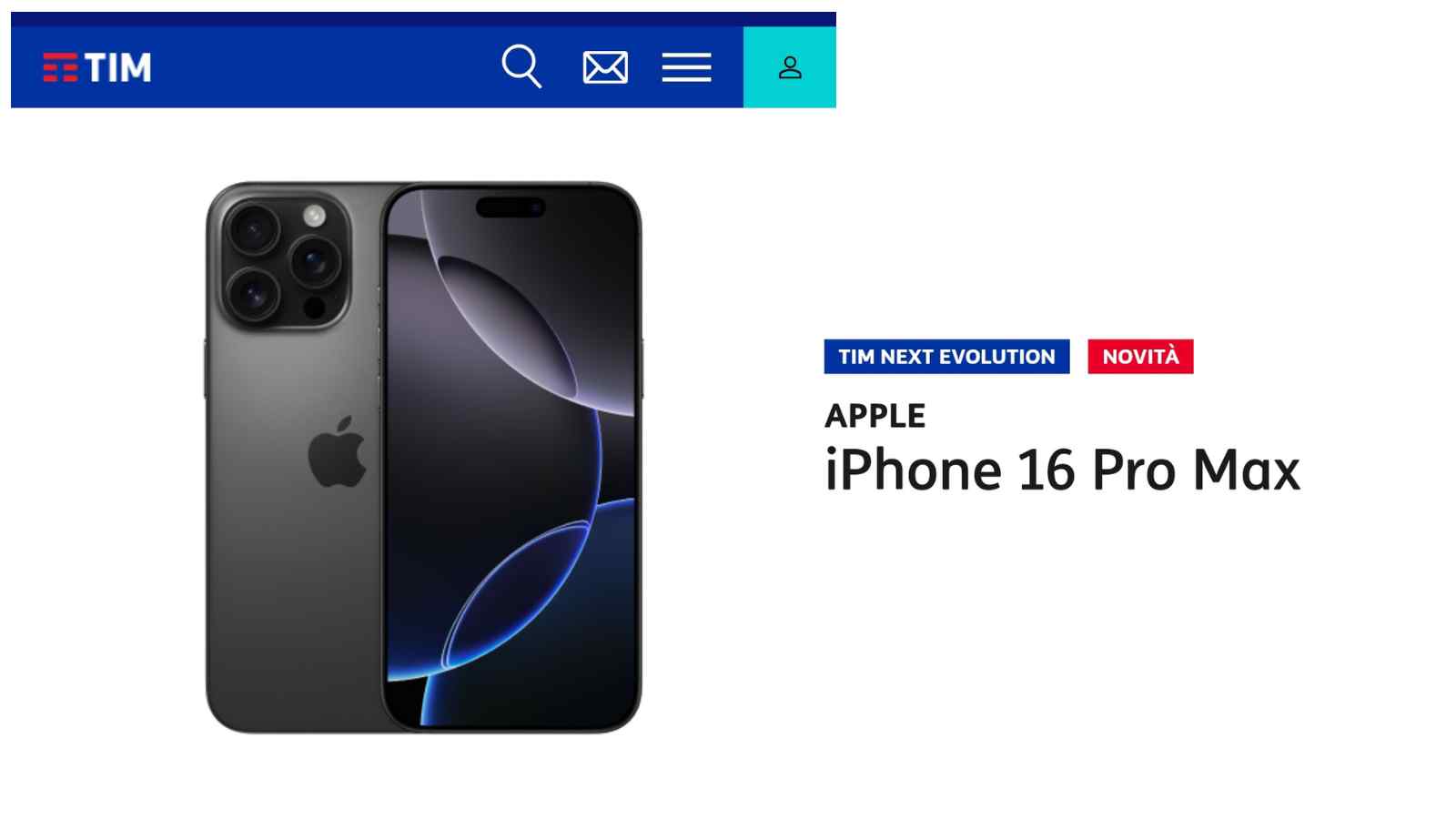Open the envelope messages icon
1456x819 pixels.
[x=605, y=67]
